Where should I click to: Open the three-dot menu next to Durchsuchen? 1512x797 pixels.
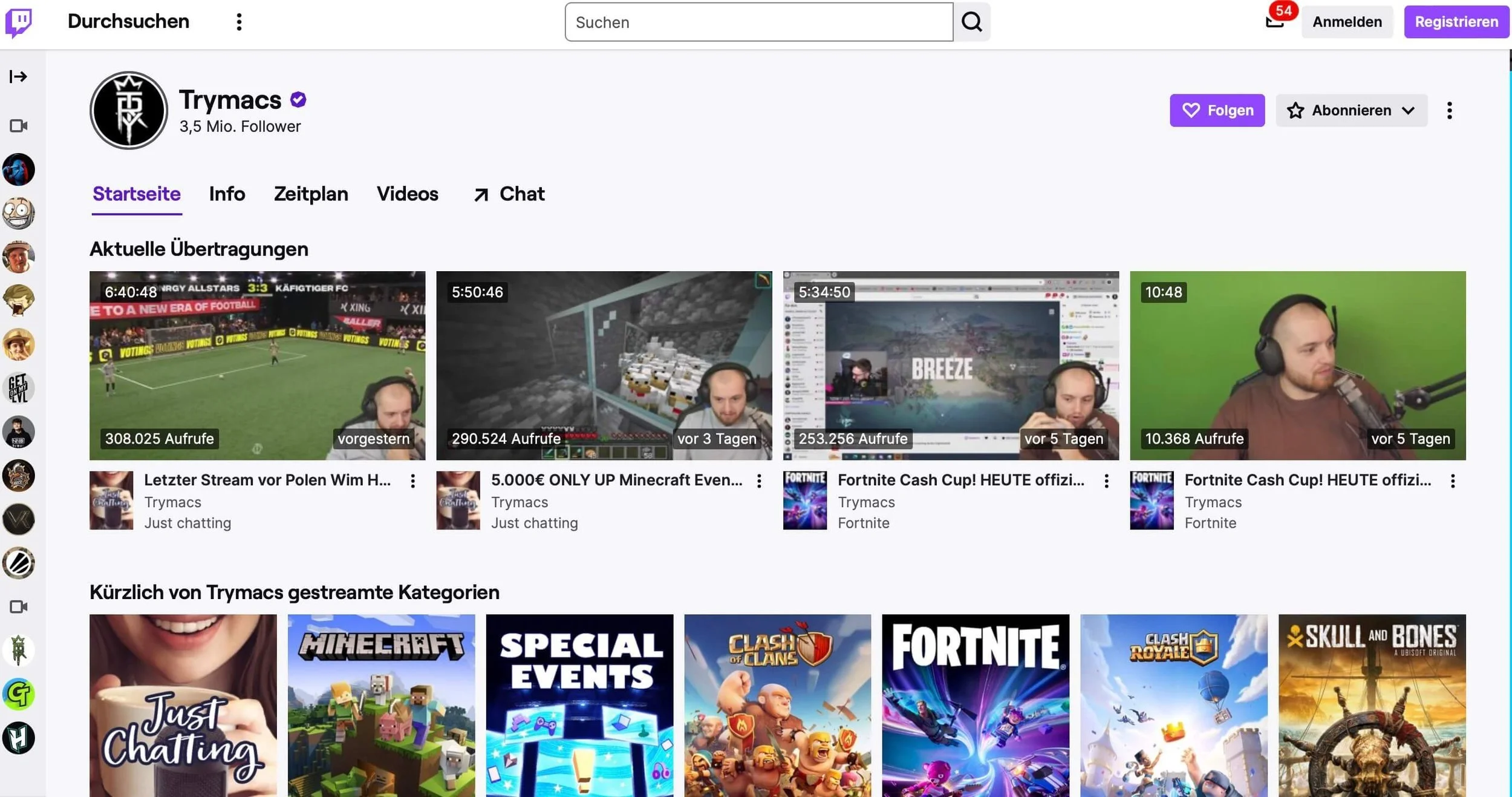tap(239, 22)
